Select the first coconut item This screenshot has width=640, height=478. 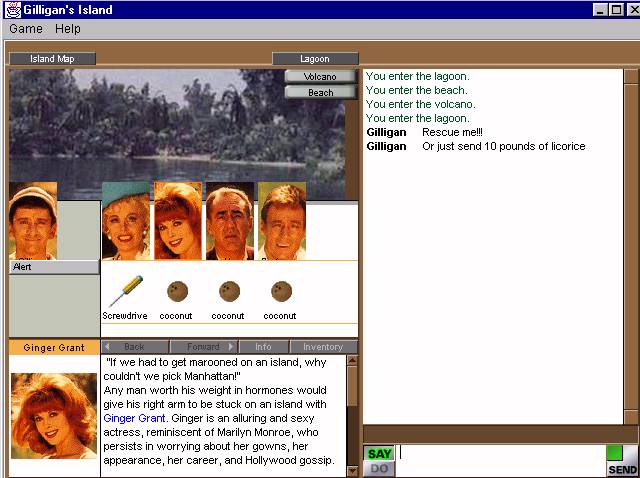coord(177,292)
